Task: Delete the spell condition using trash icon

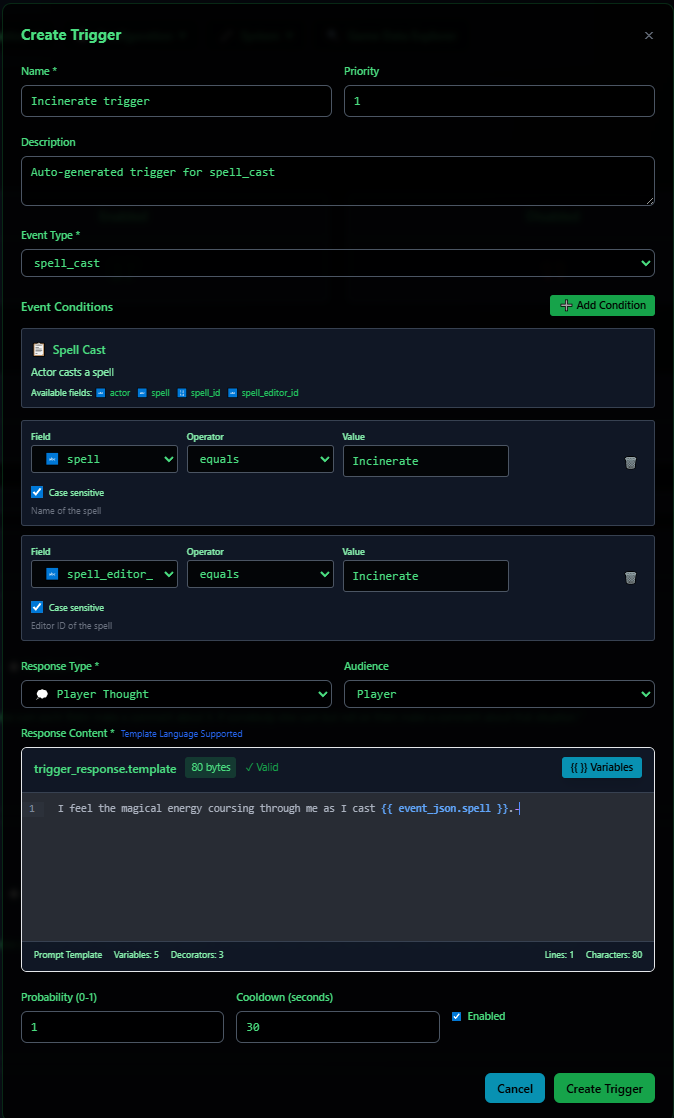Action: click(x=630, y=463)
